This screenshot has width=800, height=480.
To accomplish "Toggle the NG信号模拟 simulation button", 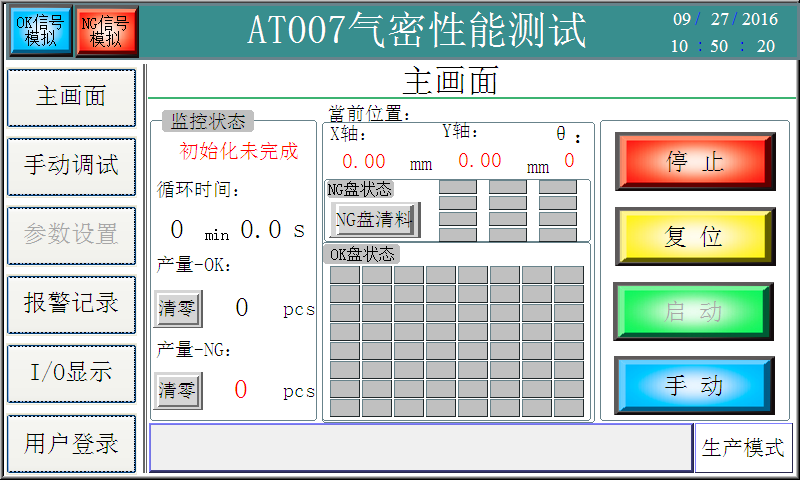I will click(x=106, y=31).
